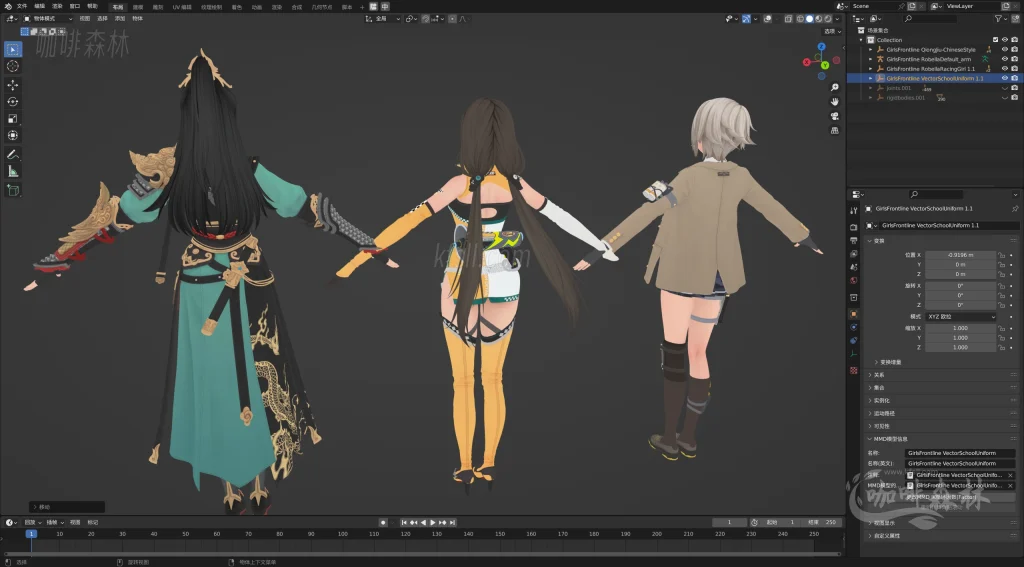
Task: Open the Object properties tab
Action: [854, 314]
